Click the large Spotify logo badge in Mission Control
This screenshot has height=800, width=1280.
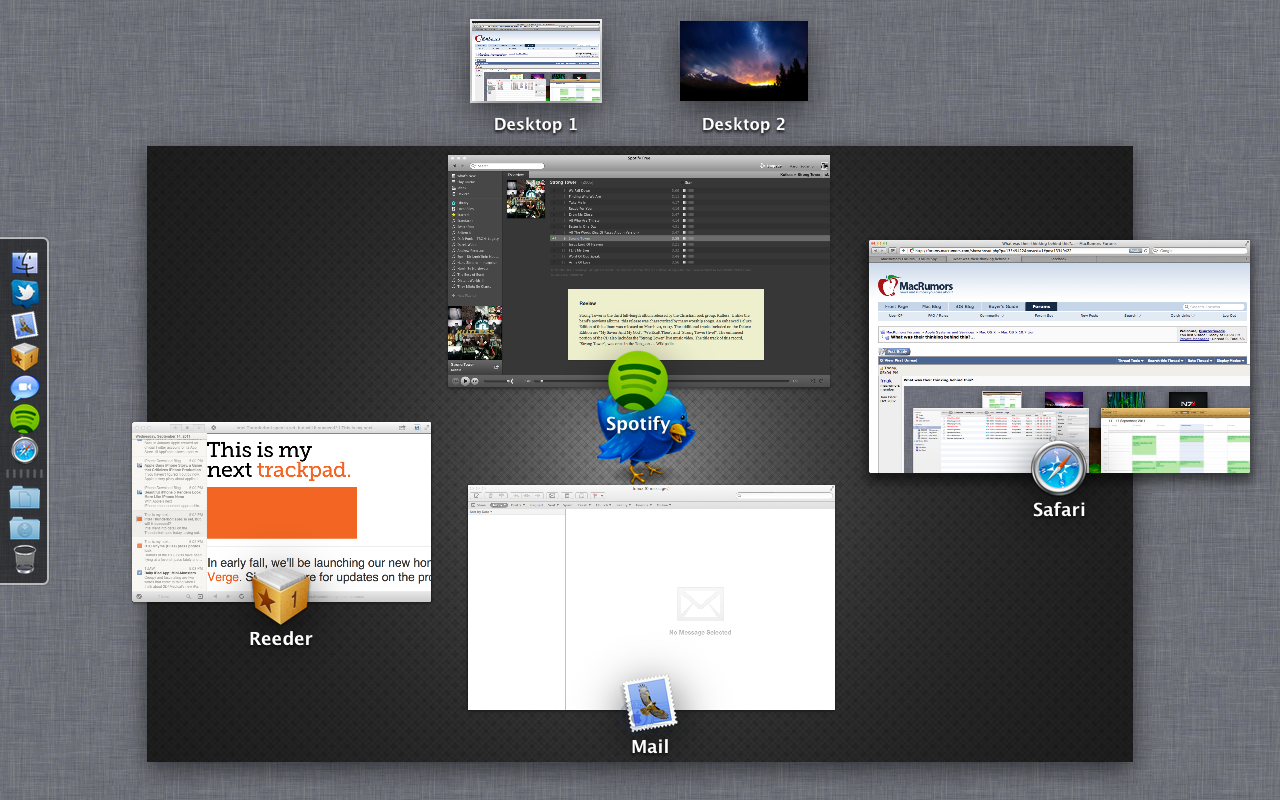637,381
